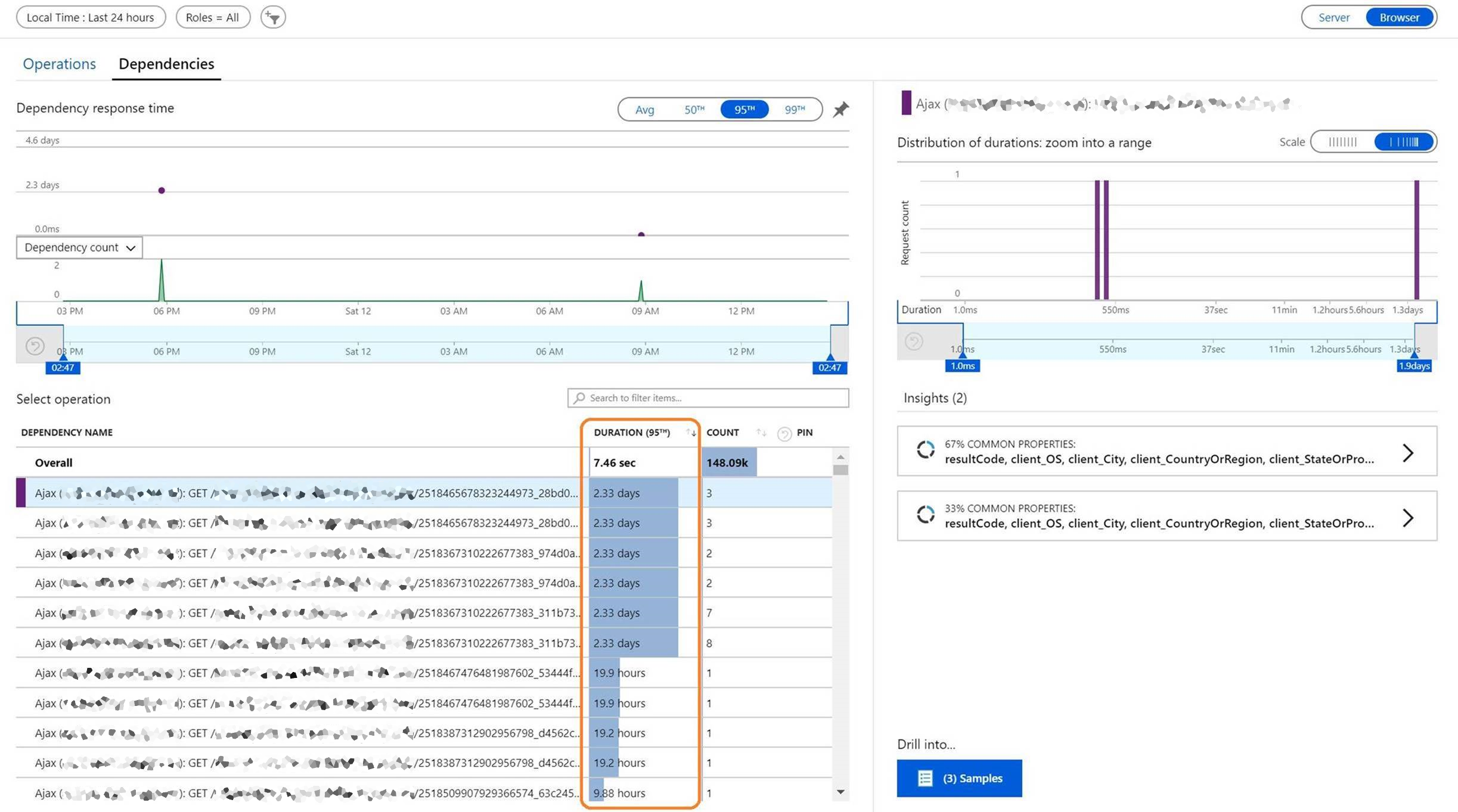Pin the dependency response time chart
The width and height of the screenshot is (1458, 812).
pyautogui.click(x=840, y=109)
